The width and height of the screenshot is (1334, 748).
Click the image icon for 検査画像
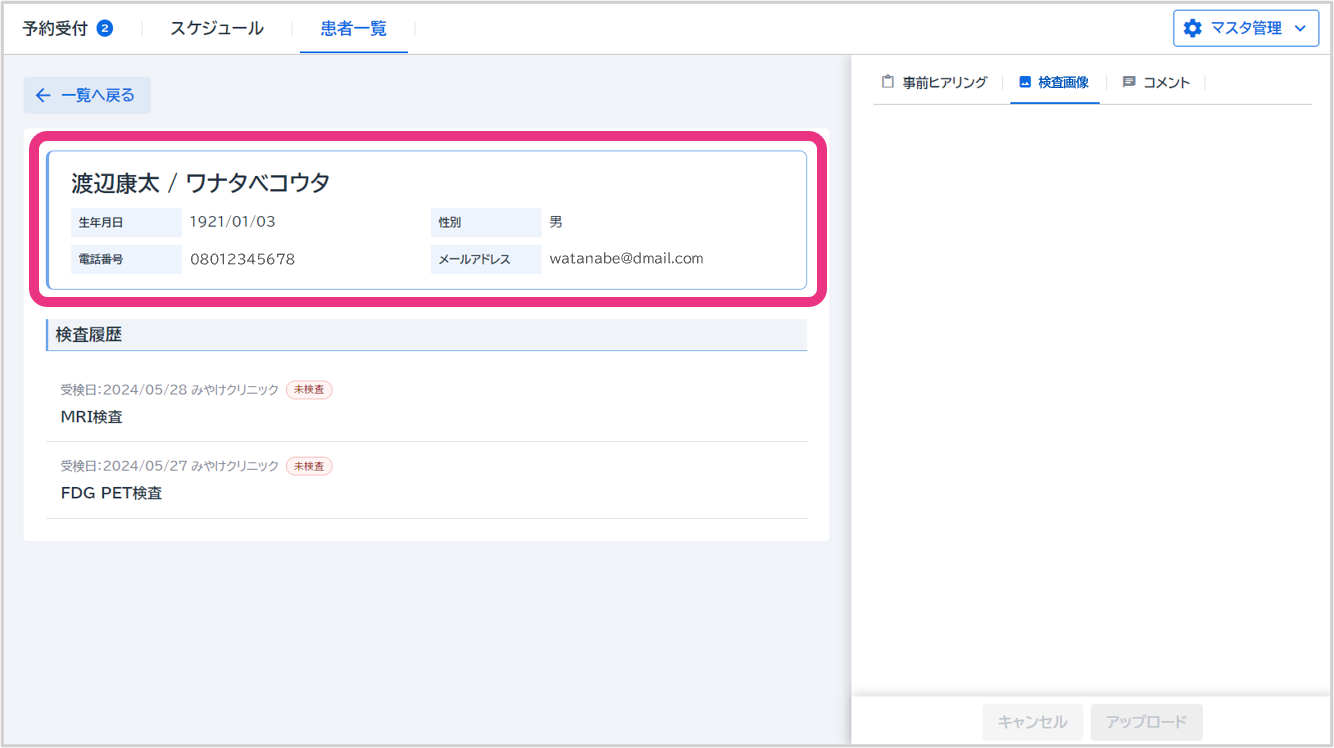pos(1024,82)
